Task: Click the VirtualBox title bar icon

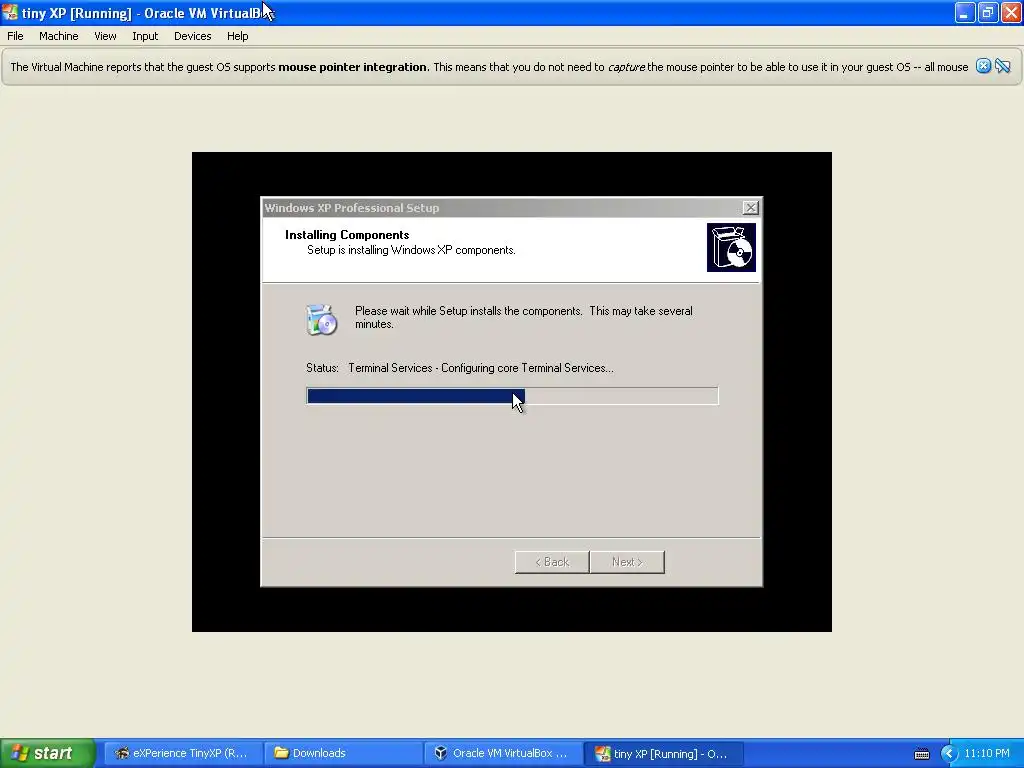Action: [x=10, y=12]
